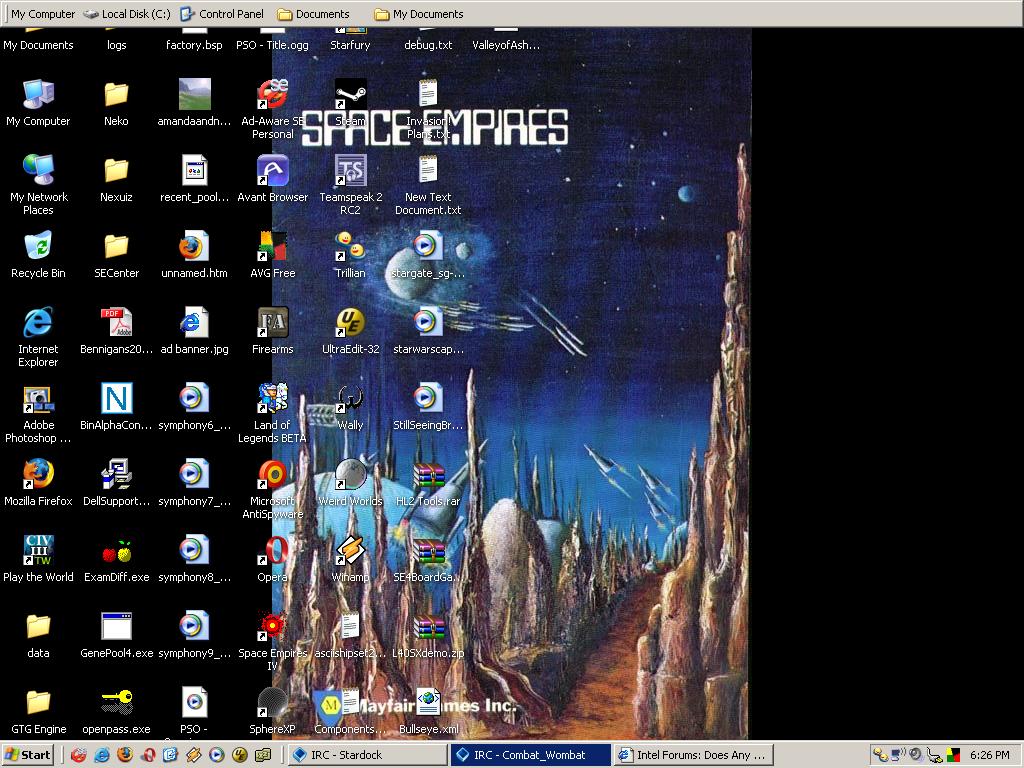Launch Teamspeak 2 RC2 from the desktop
This screenshot has width=1024, height=768.
coord(350,172)
